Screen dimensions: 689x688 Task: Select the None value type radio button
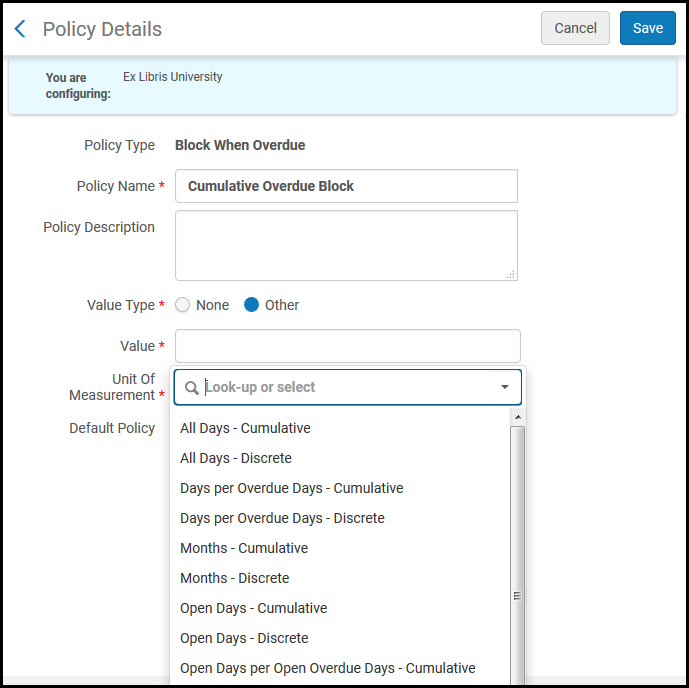183,305
